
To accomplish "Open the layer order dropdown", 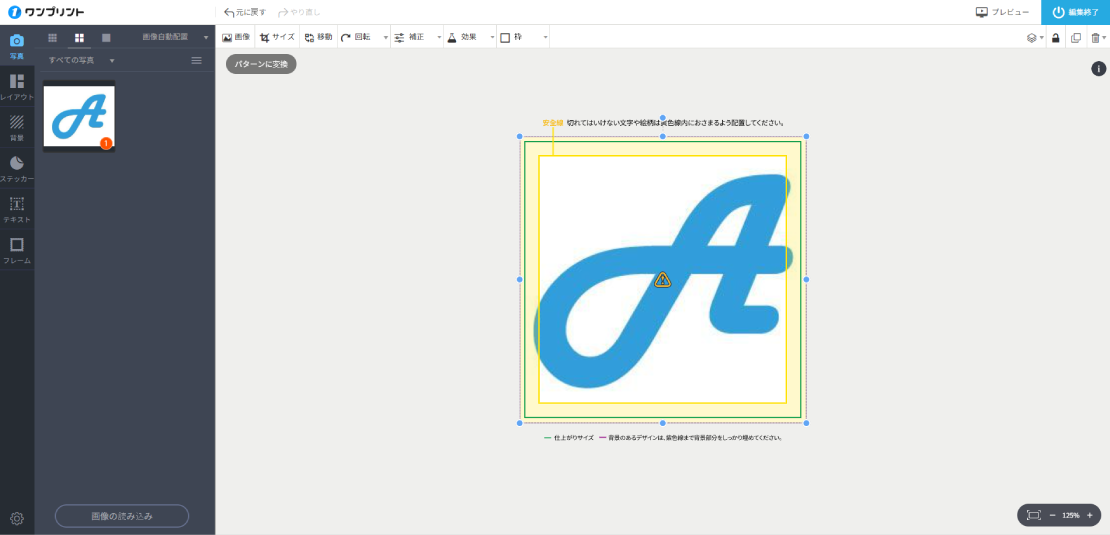I will 1034,37.
